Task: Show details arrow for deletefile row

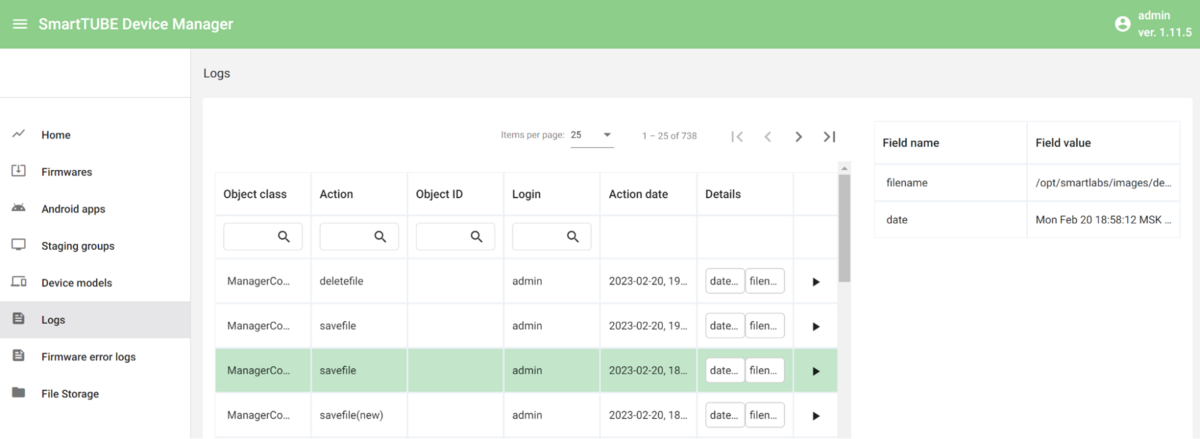Action: pos(816,282)
